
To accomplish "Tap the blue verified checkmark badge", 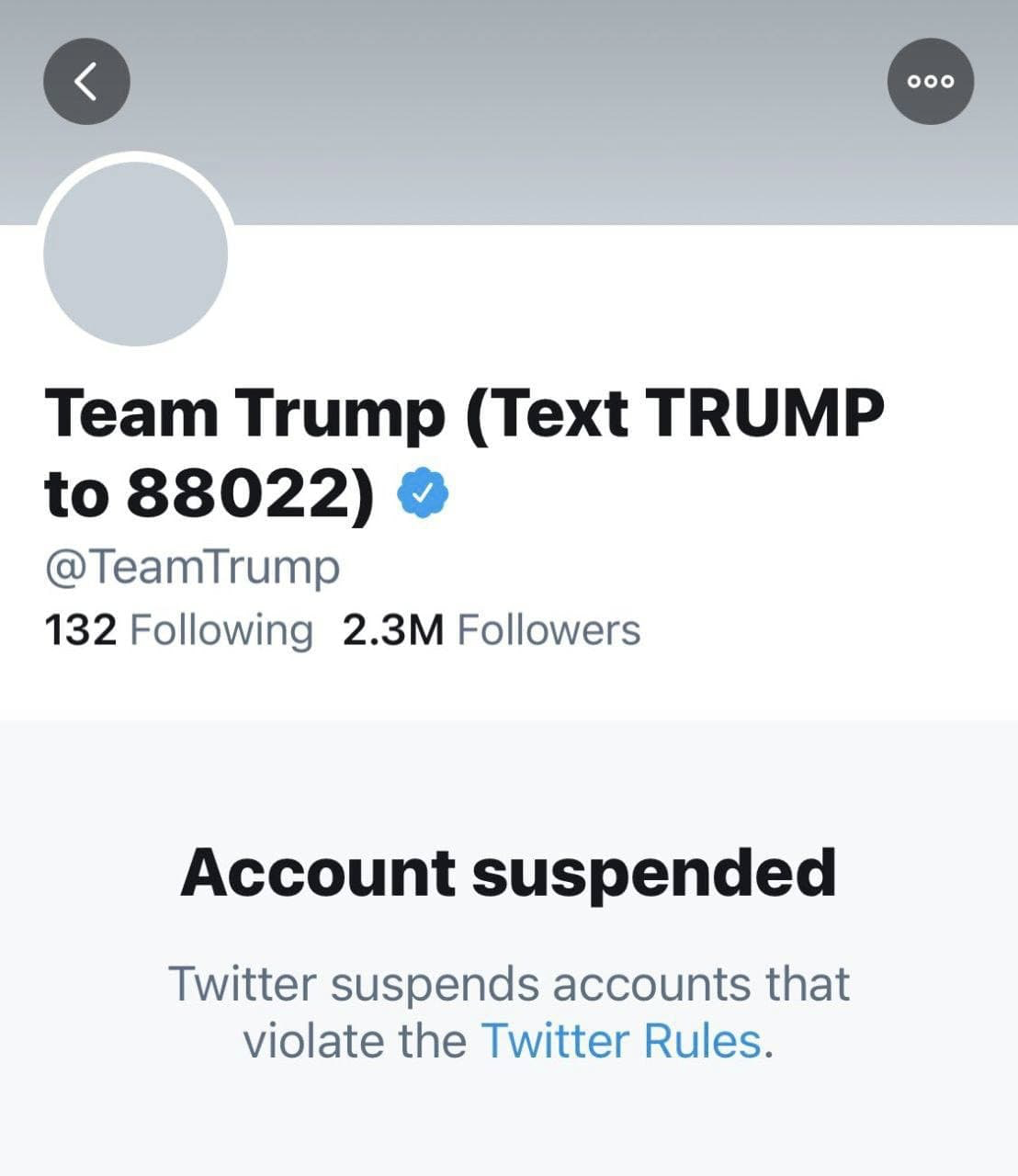I will click(x=423, y=493).
